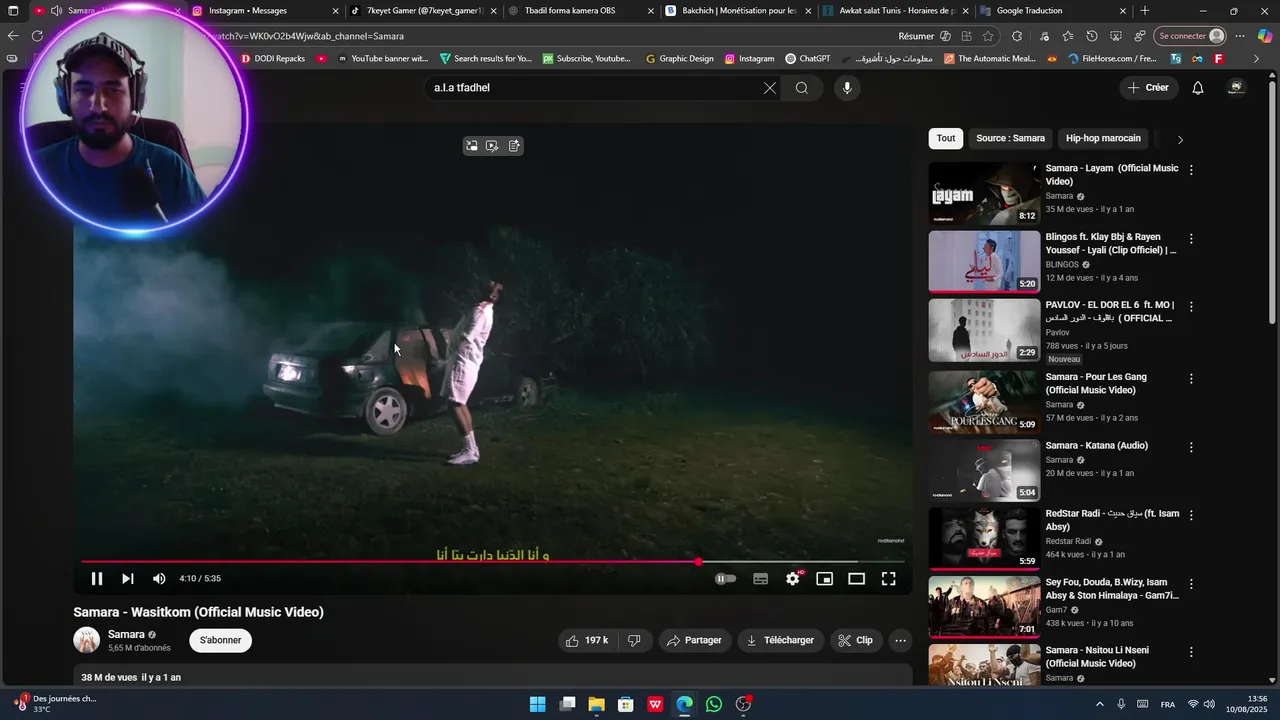Click the Résumer summarize button

[x=925, y=36]
